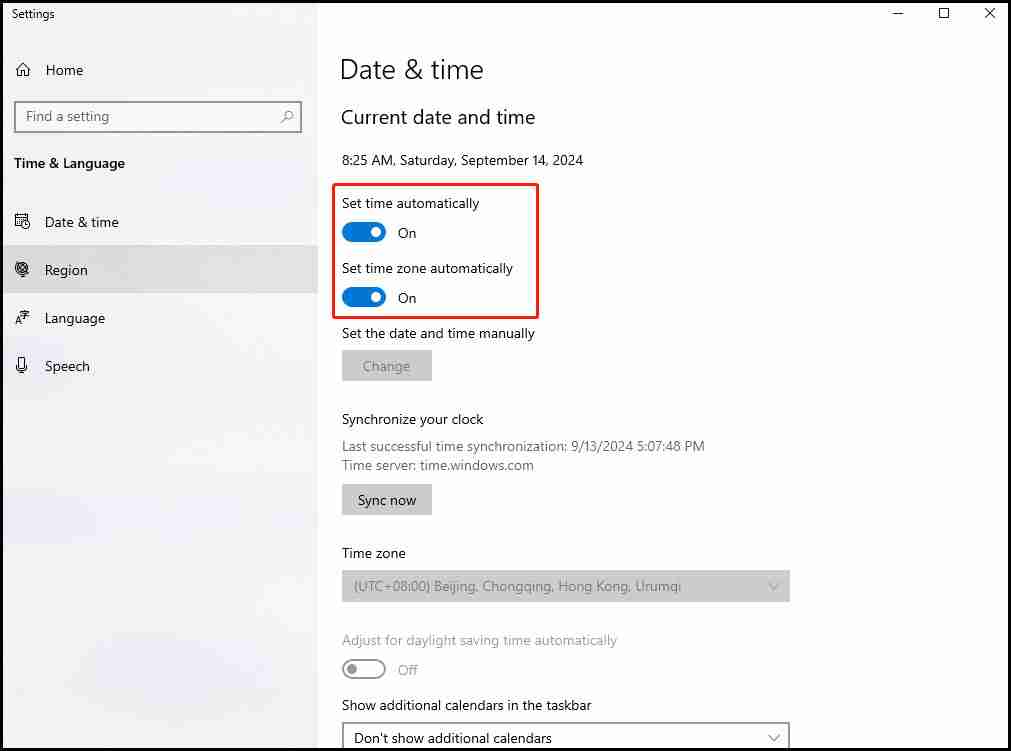The image size is (1011, 751).
Task: Click Show additional calendars in the taskbar label
Action: coord(467,705)
